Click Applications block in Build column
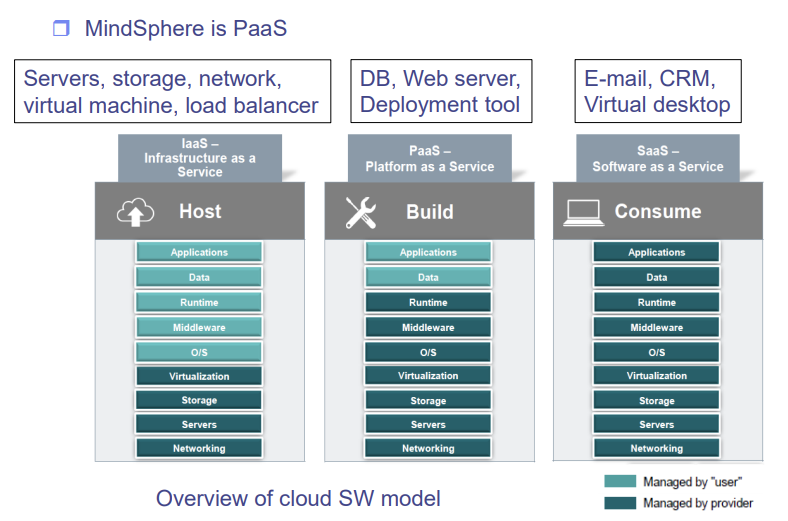The height and width of the screenshot is (521, 788). click(x=428, y=252)
